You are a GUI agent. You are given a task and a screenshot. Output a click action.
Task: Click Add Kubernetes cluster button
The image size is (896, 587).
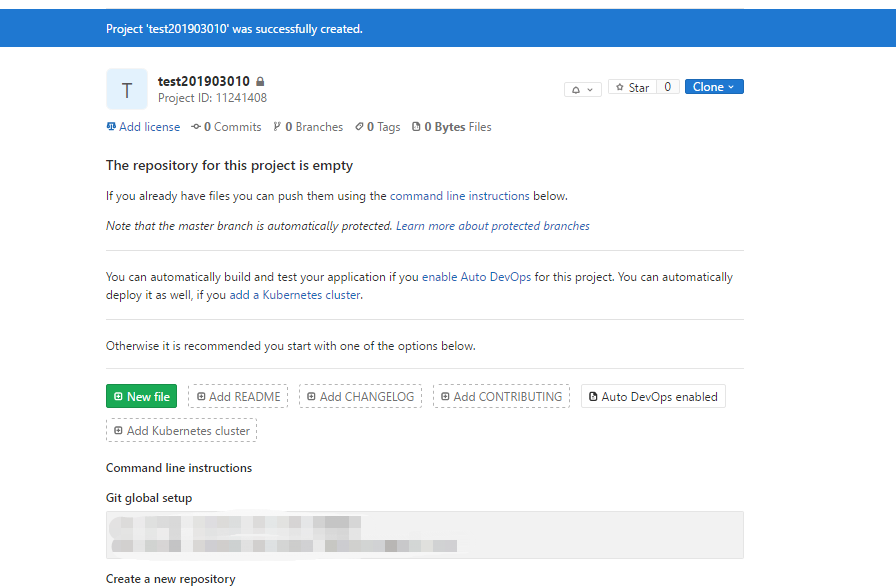pos(181,431)
